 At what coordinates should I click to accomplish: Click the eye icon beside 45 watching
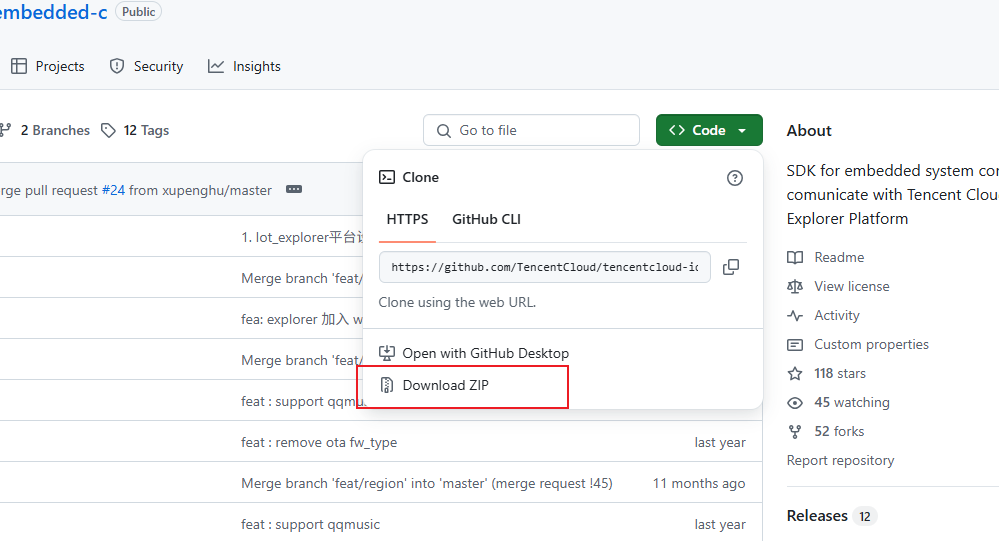795,403
